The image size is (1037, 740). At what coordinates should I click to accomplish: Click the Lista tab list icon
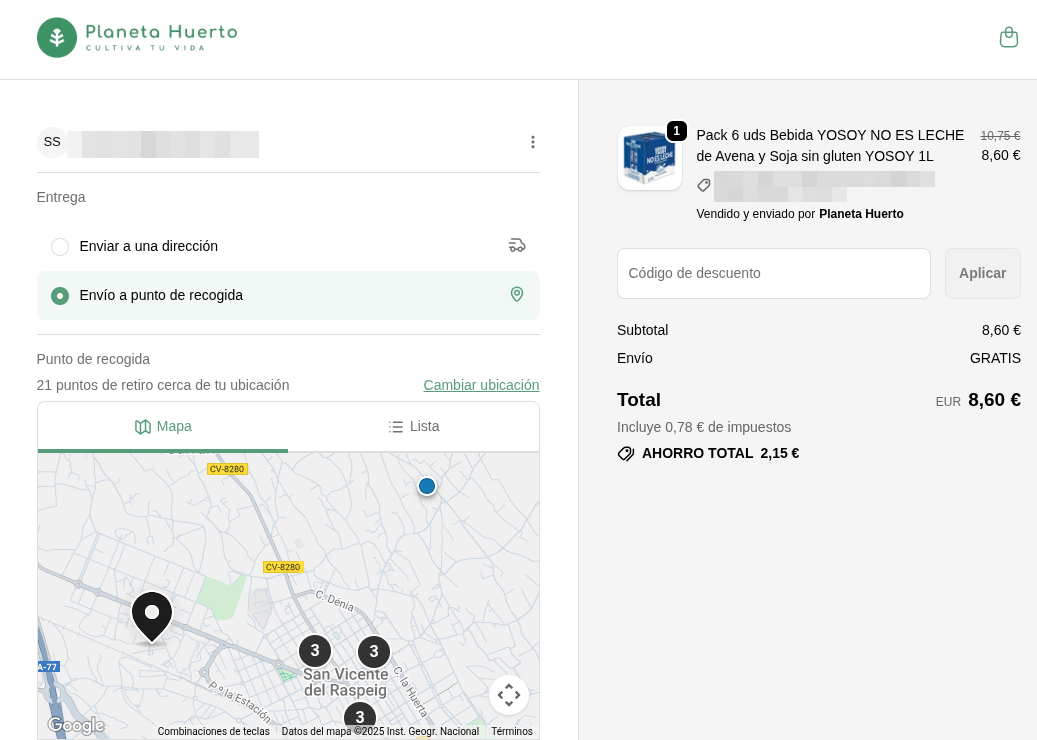click(395, 427)
